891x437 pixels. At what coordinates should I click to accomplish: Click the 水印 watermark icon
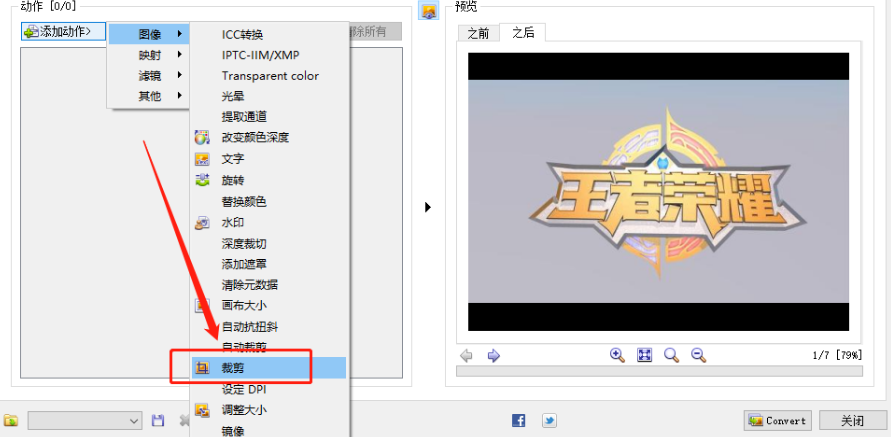coord(202,223)
